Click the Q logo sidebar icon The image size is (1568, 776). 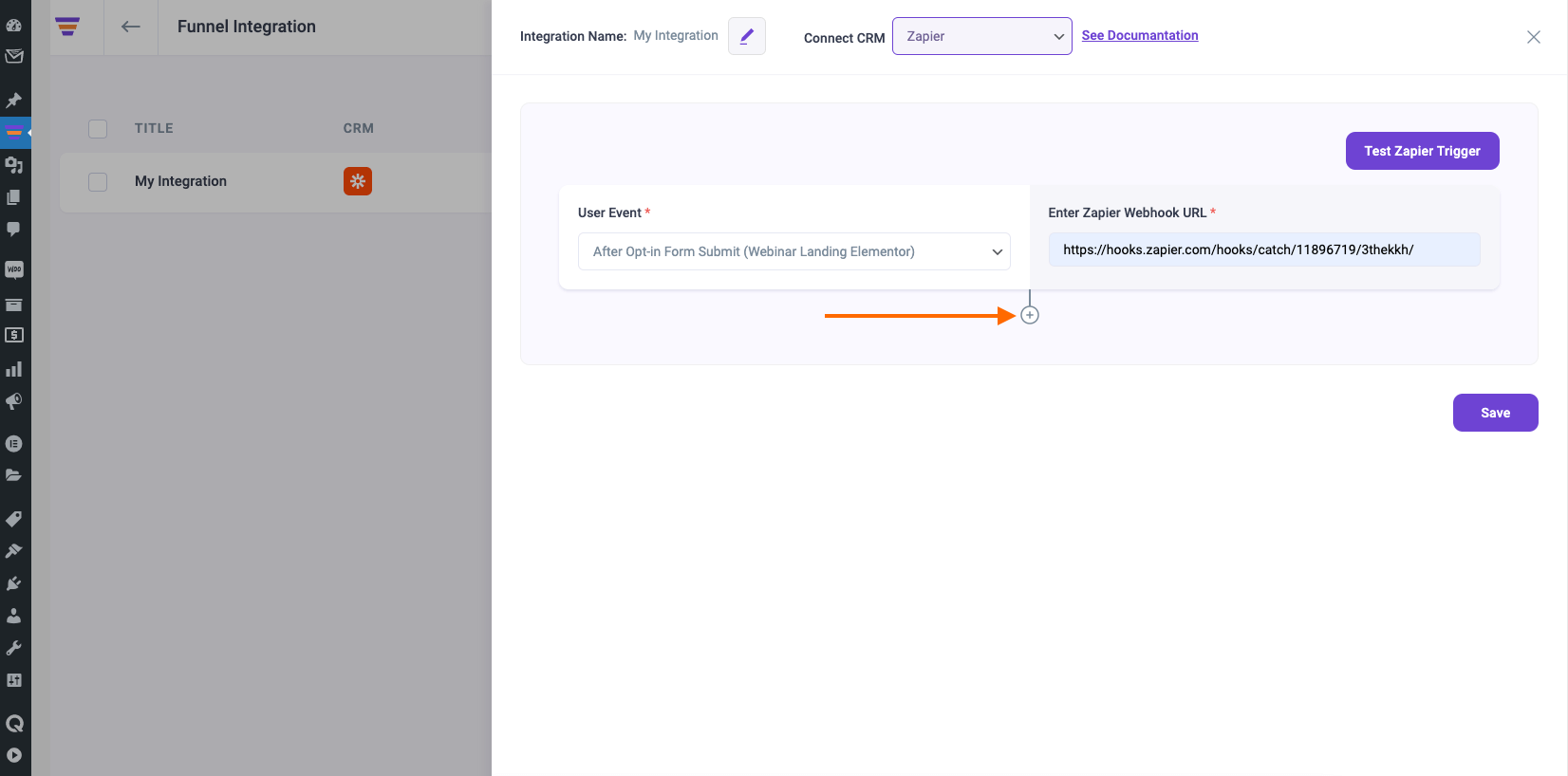(14, 724)
